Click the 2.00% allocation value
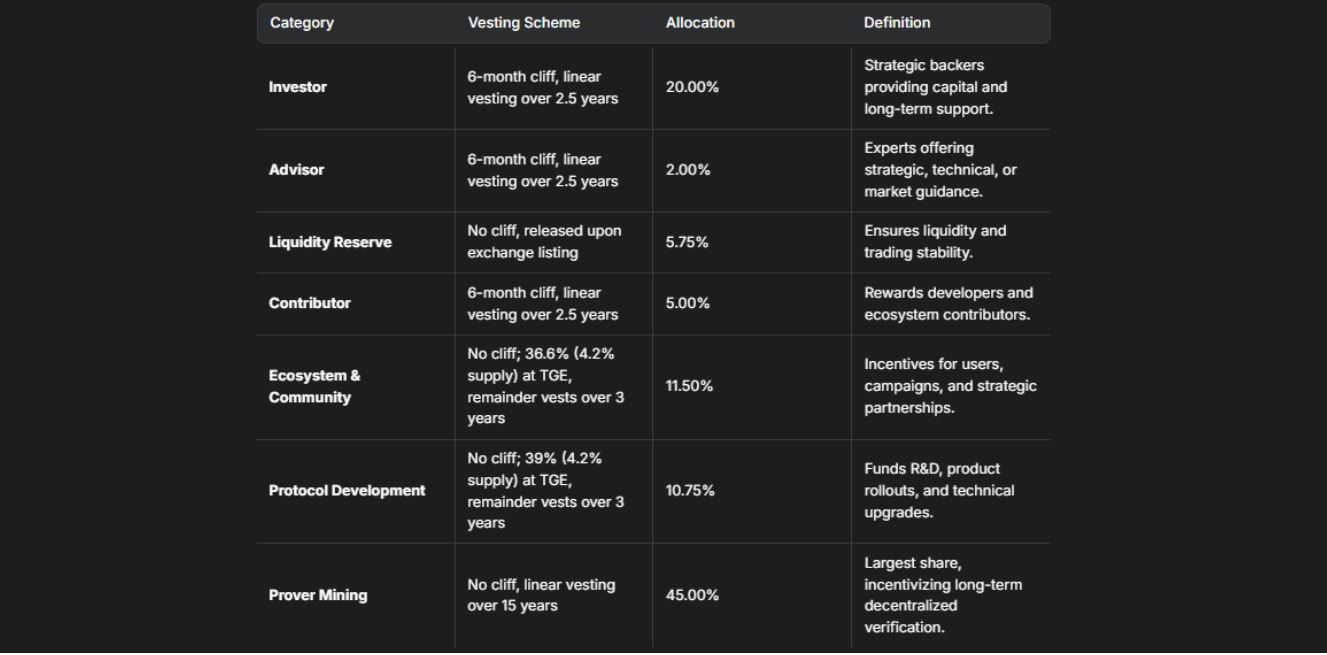Image resolution: width=1327 pixels, height=655 pixels. click(688, 170)
